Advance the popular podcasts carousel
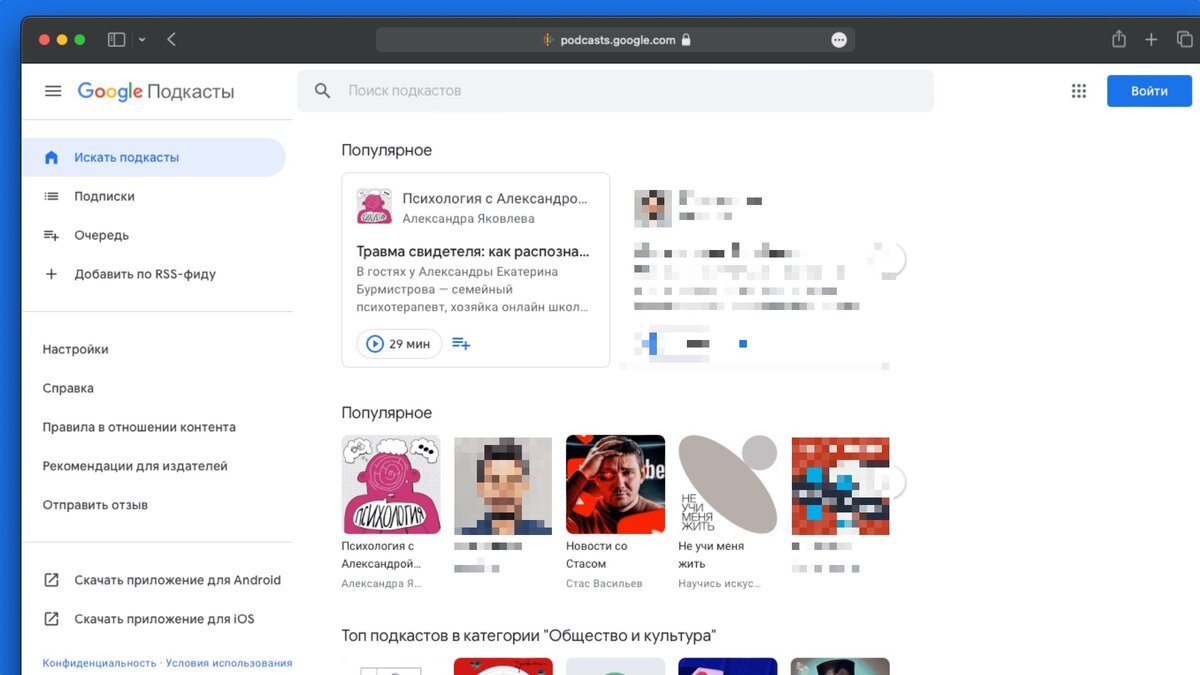This screenshot has width=1200, height=675. pyautogui.click(x=893, y=483)
